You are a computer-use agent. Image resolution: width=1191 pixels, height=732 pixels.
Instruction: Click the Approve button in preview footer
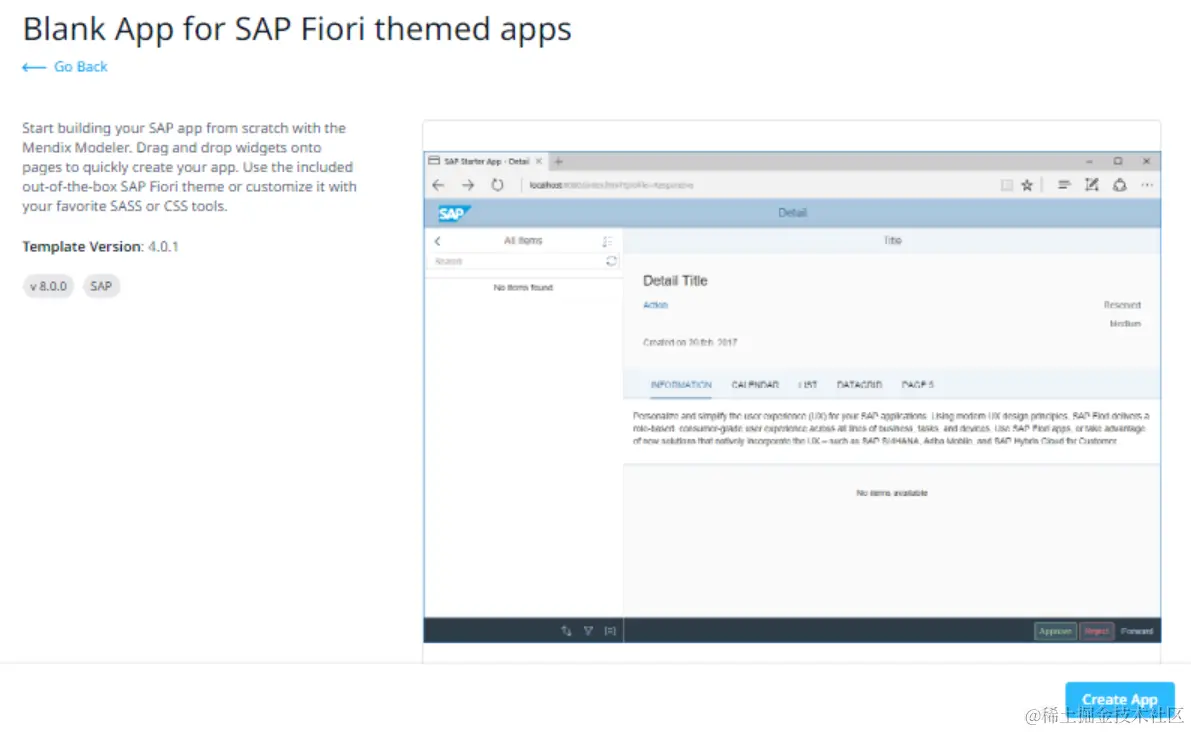pos(1055,631)
